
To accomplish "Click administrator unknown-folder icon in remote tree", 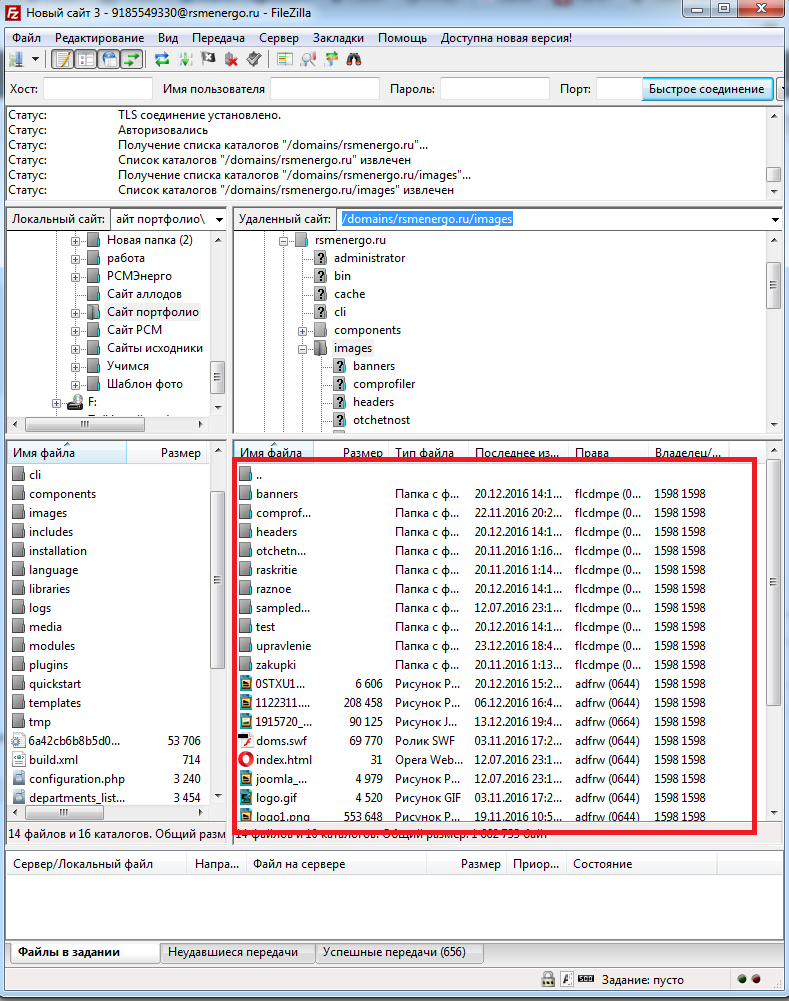I will [321, 258].
